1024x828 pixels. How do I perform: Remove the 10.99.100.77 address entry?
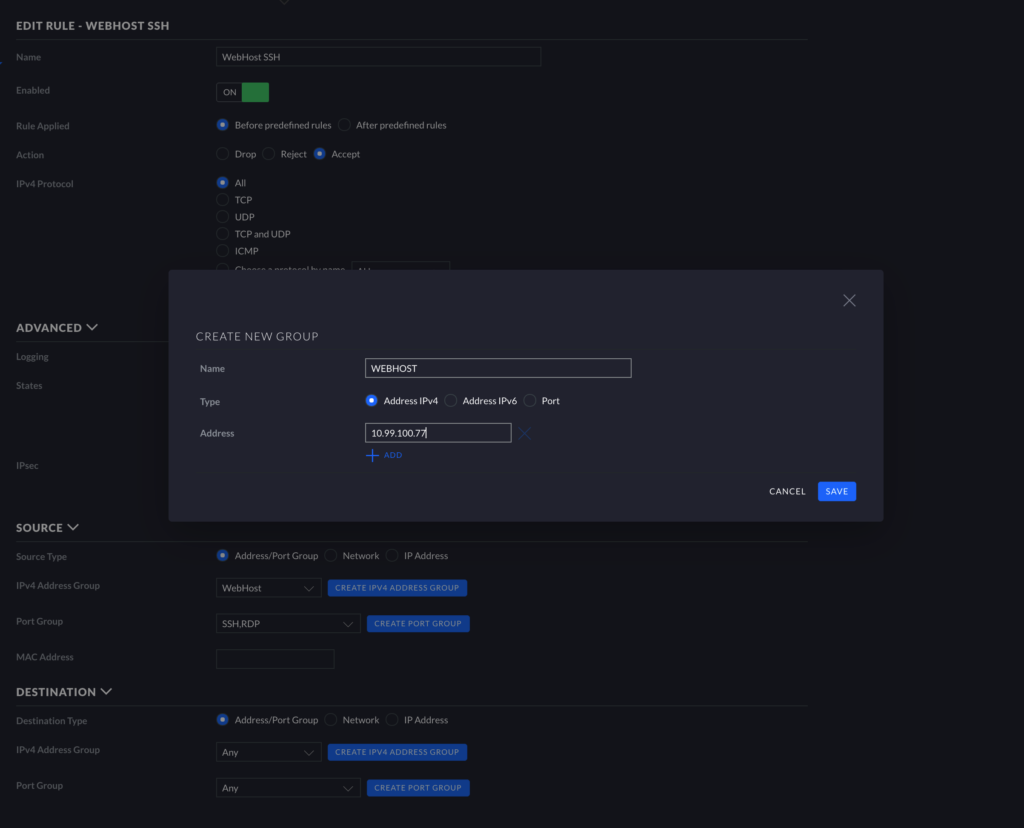pyautogui.click(x=524, y=433)
